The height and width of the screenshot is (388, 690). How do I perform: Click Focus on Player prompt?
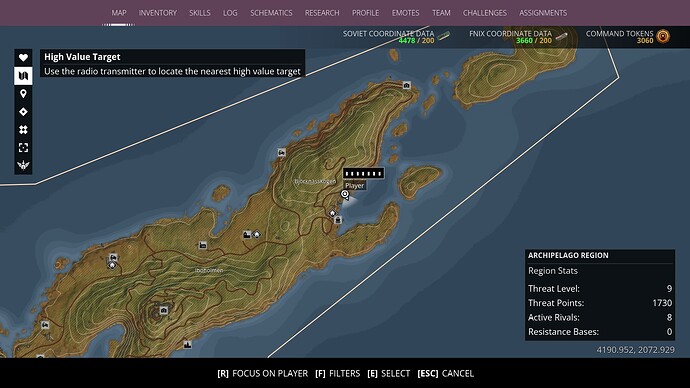click(x=263, y=373)
